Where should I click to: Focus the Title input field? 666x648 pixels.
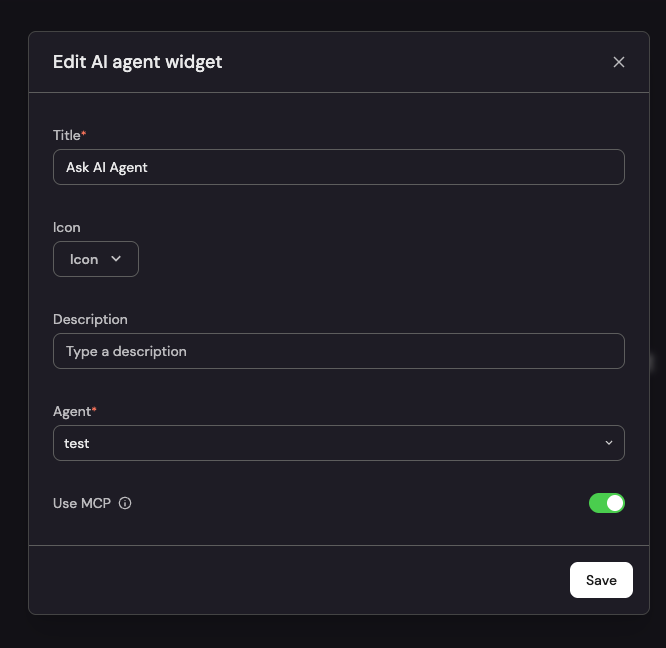point(338,167)
